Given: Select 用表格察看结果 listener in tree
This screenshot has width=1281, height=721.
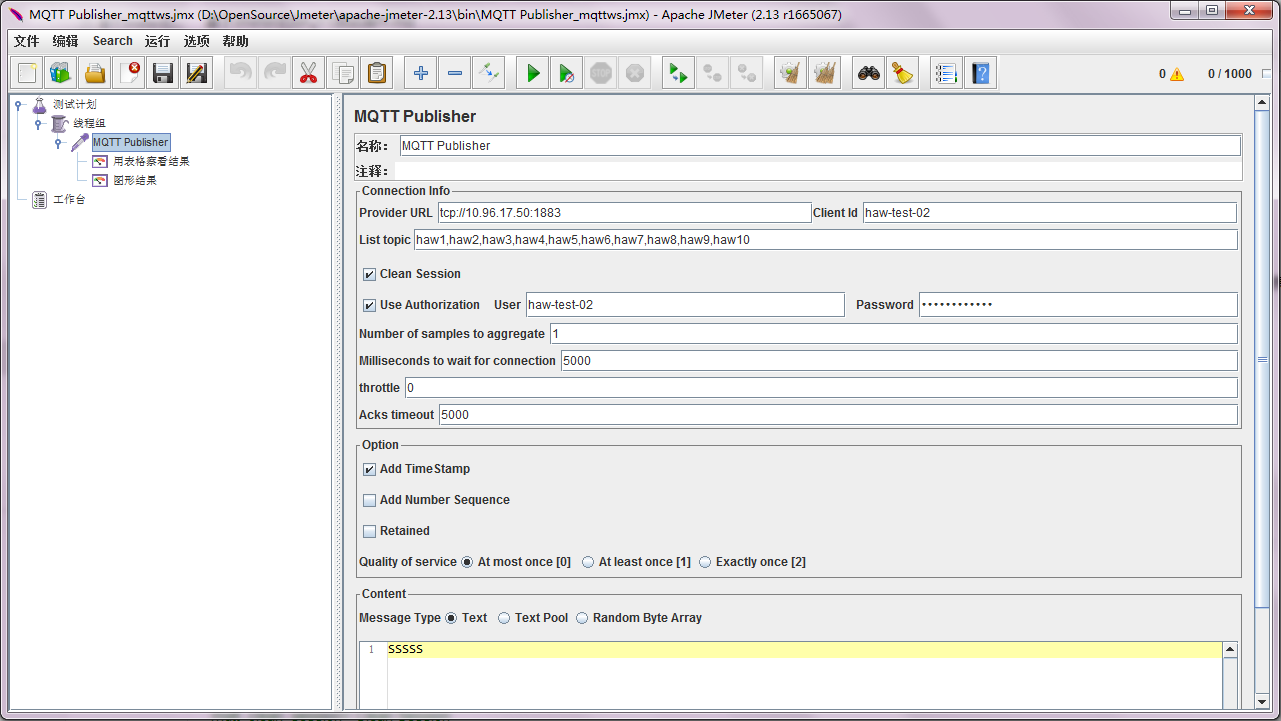Looking at the screenshot, I should [151, 161].
